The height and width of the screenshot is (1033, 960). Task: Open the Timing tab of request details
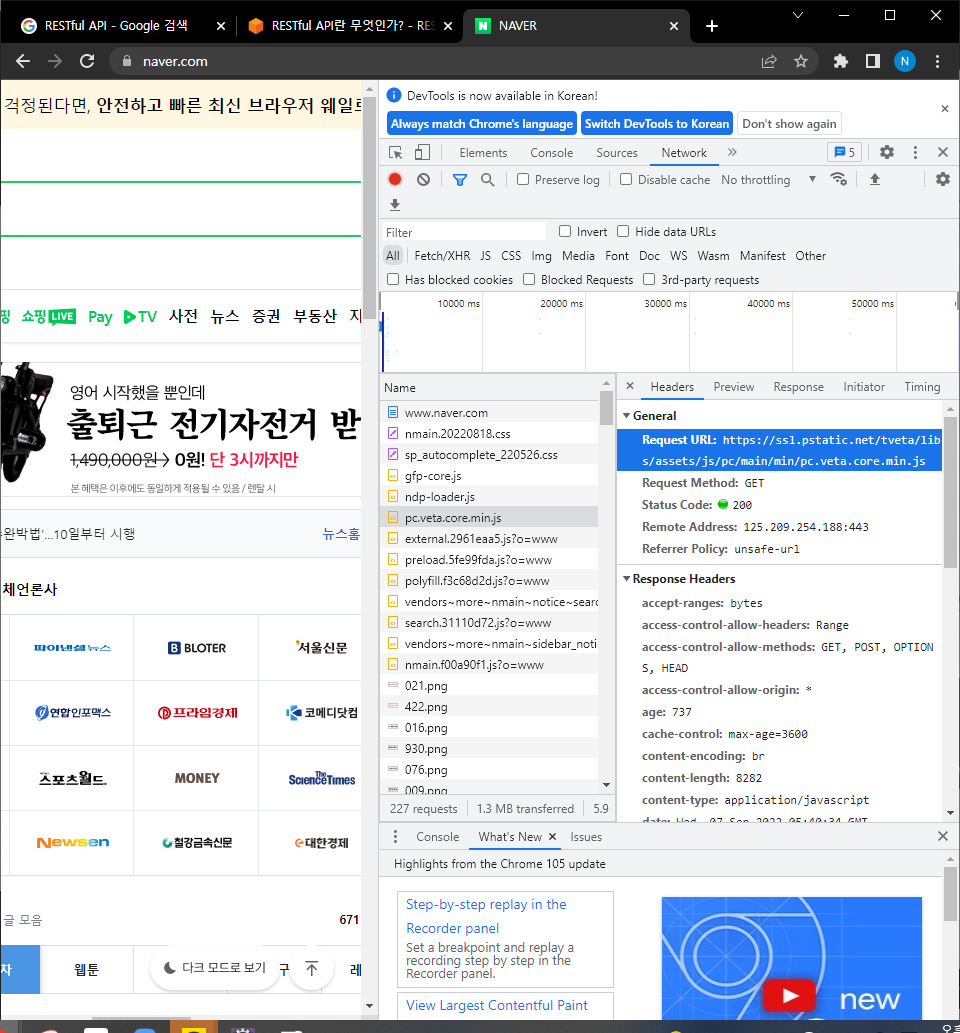tap(922, 387)
